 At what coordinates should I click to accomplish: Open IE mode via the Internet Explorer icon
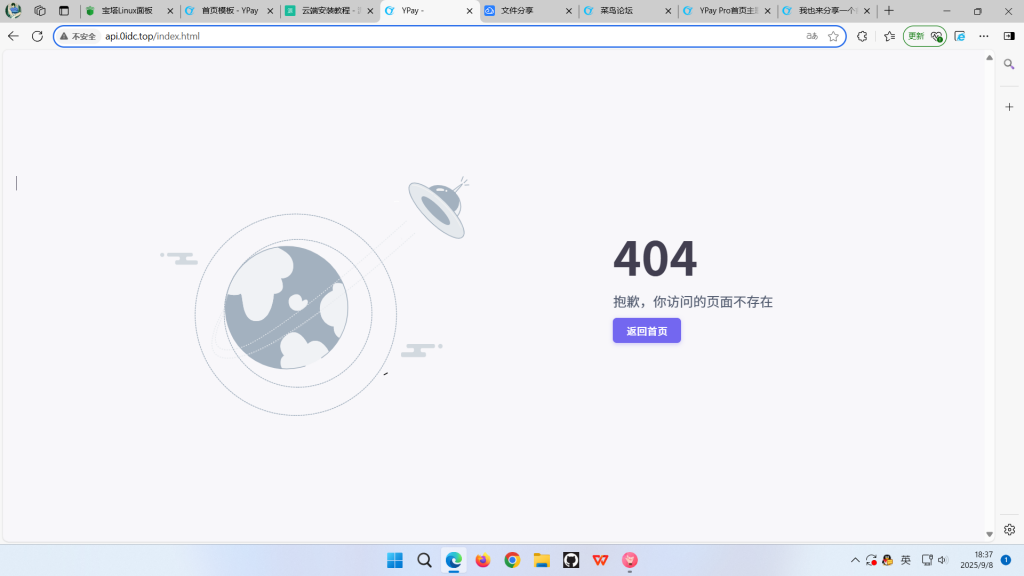click(x=959, y=36)
